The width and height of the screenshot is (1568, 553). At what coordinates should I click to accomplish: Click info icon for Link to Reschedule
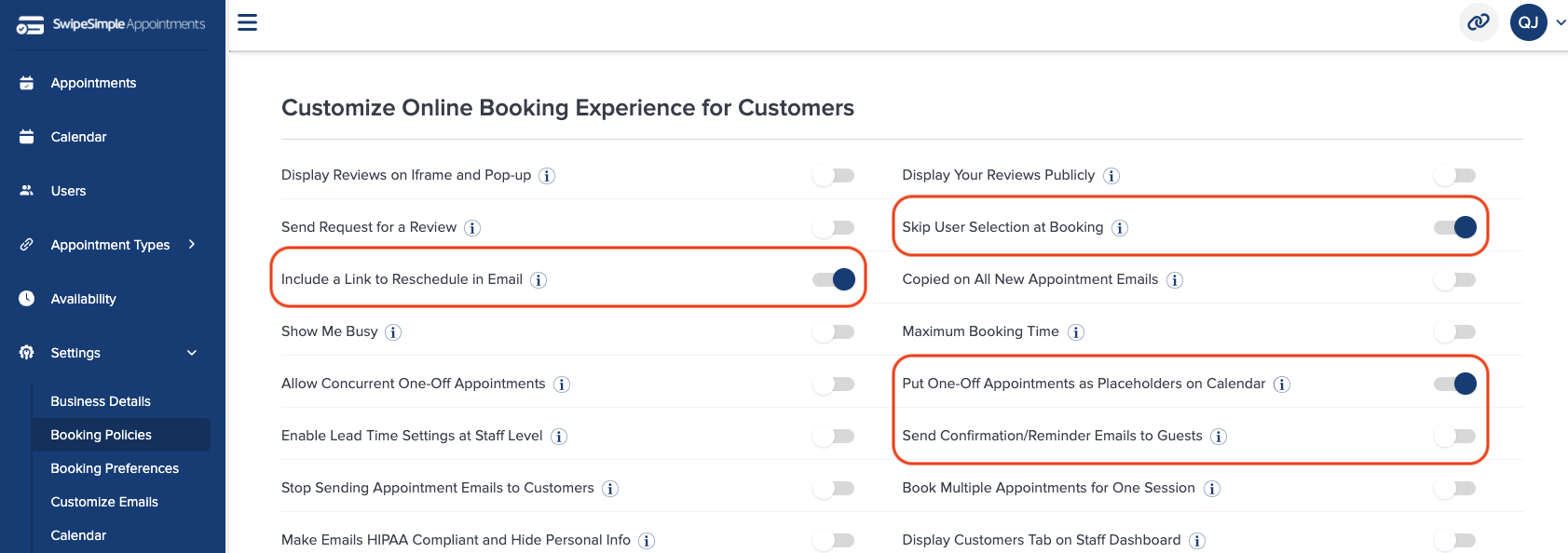pyautogui.click(x=539, y=280)
